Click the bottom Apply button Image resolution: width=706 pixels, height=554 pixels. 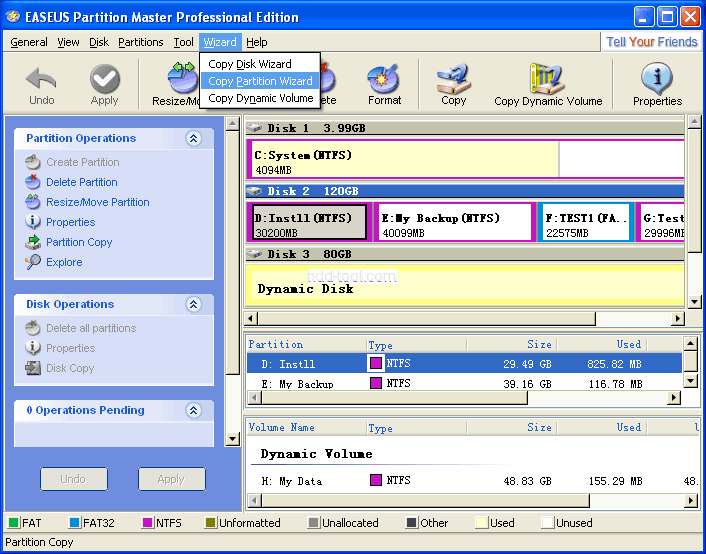[x=172, y=479]
